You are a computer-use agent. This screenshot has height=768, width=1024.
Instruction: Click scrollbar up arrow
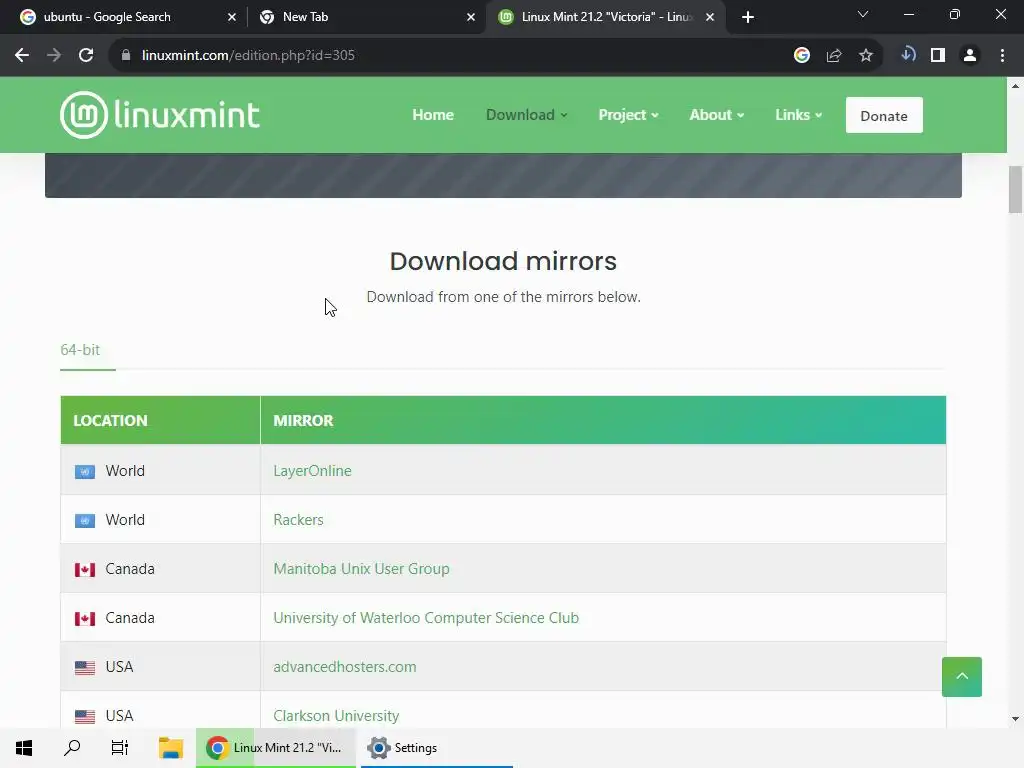pyautogui.click(x=1015, y=86)
